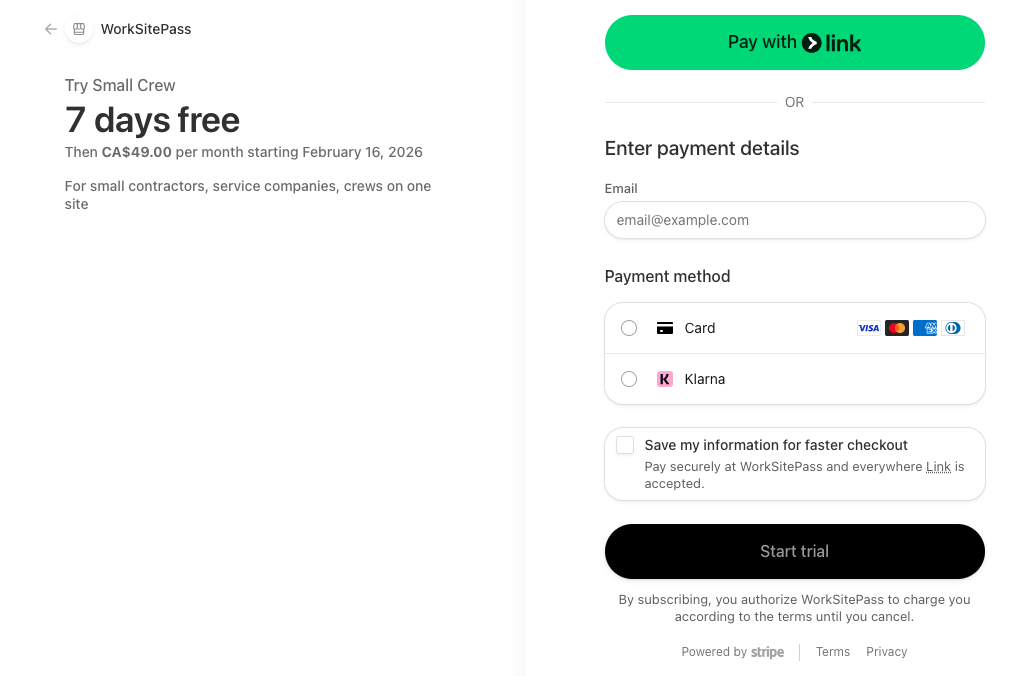Screen dimensions: 1015x676
Task: Click the email address input field
Action: click(794, 220)
